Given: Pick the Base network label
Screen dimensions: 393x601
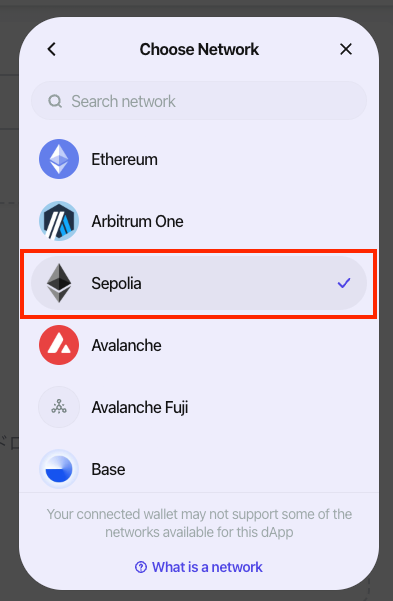Looking at the screenshot, I should tap(108, 470).
